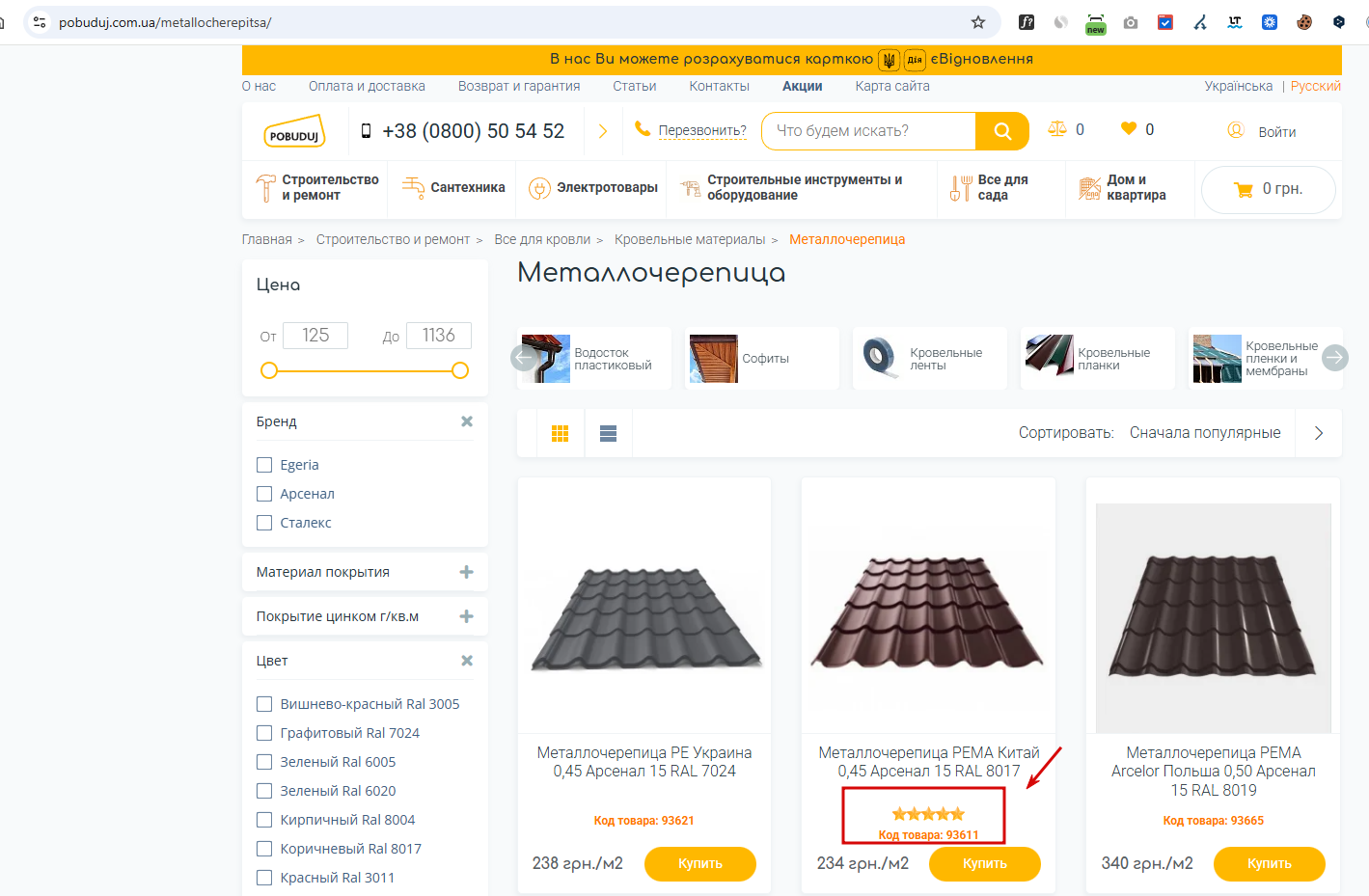Click the POBUDUJ site logo
Screen dimensions: 1369x896
click(294, 132)
